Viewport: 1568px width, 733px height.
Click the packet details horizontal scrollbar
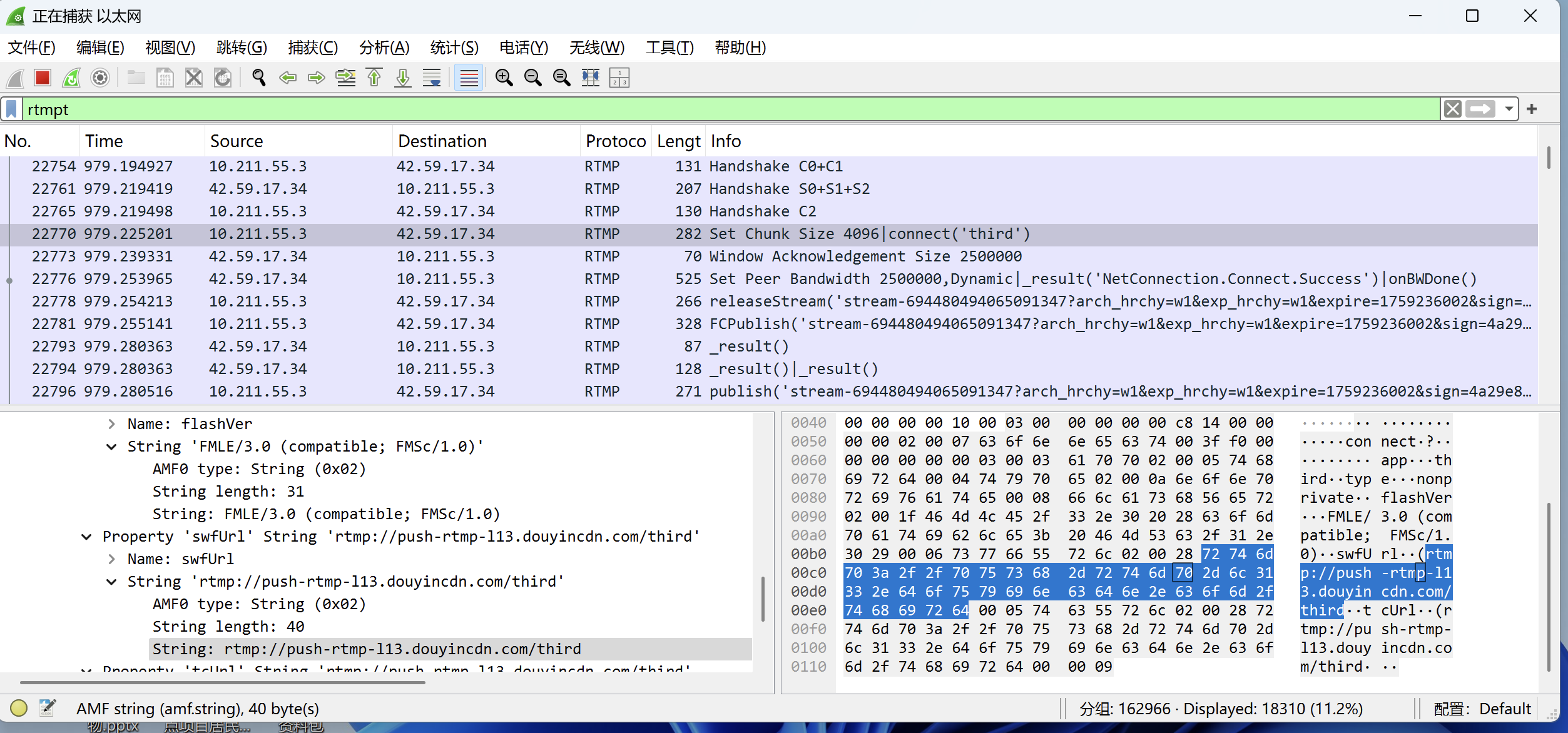point(222,682)
